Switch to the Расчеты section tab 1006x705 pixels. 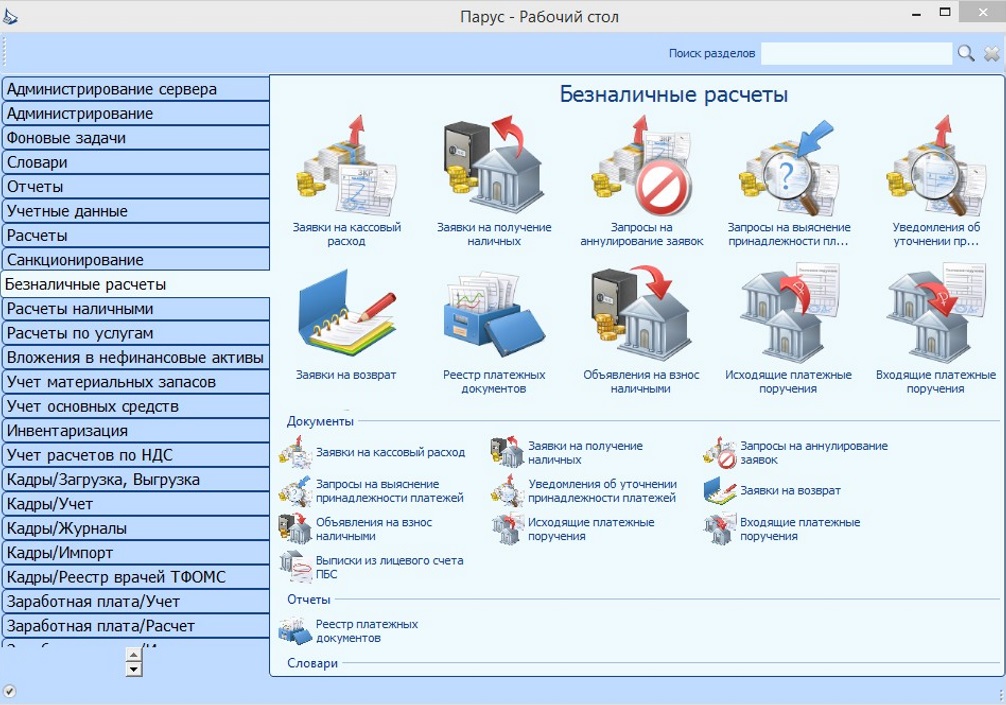[x=135, y=235]
